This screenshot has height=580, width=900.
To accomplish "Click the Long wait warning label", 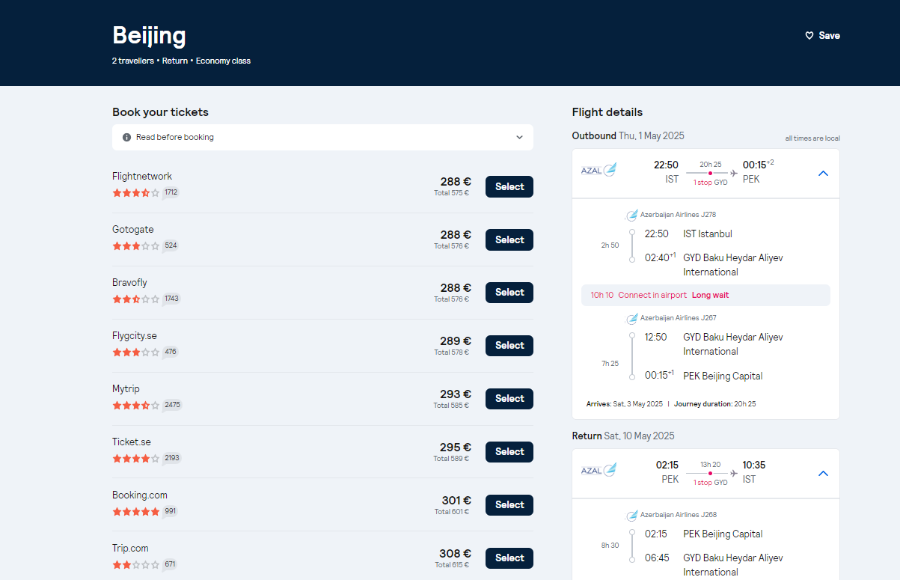I will (710, 295).
